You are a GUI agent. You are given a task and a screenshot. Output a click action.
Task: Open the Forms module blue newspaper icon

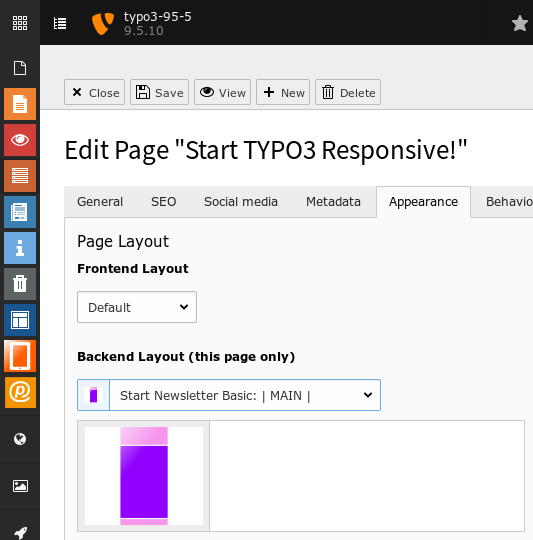(20, 212)
